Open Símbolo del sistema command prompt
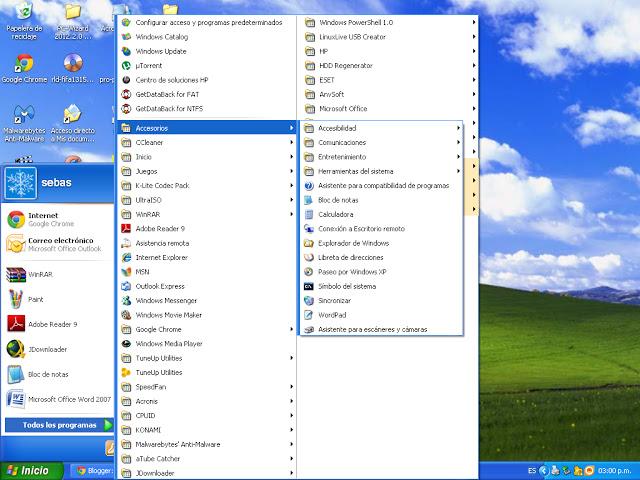Screen dimensions: 640x480 click(346, 286)
